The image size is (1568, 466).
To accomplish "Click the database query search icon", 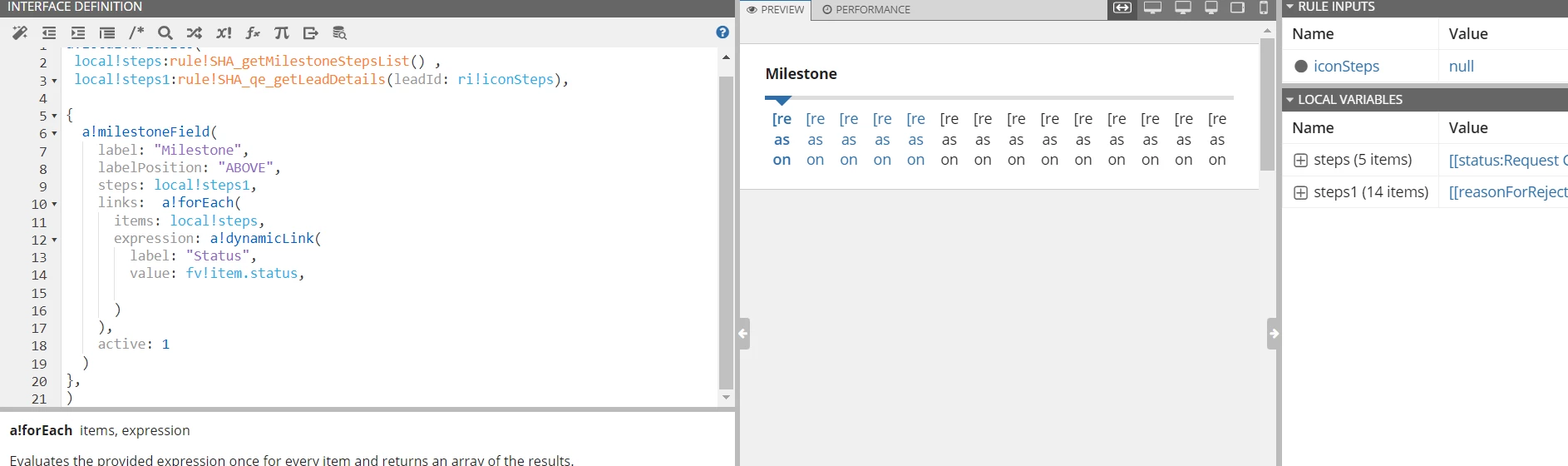I will (339, 33).
